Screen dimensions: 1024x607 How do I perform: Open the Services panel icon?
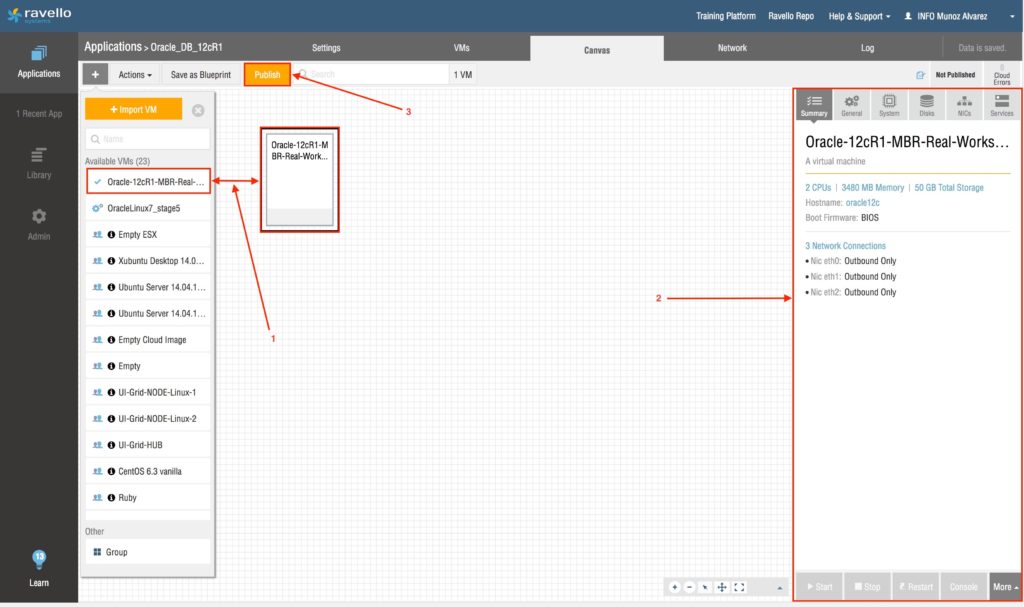[x=1001, y=105]
